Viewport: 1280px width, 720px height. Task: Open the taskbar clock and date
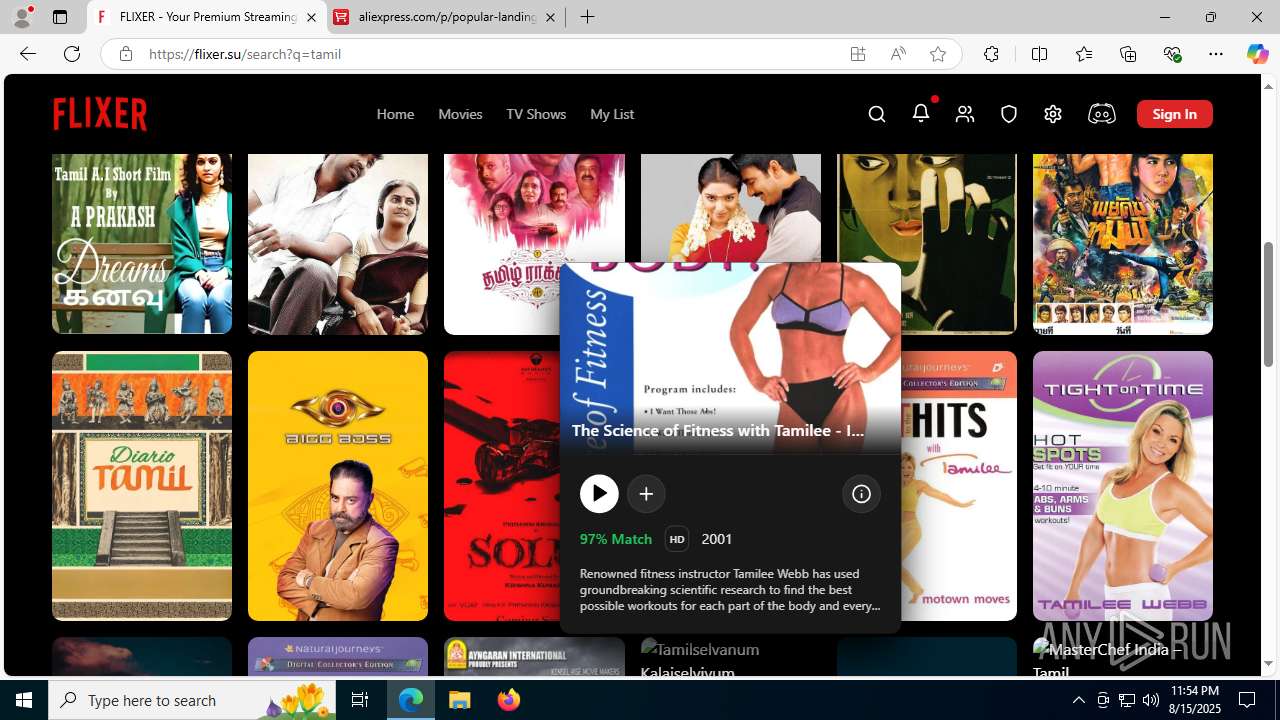click(1195, 700)
